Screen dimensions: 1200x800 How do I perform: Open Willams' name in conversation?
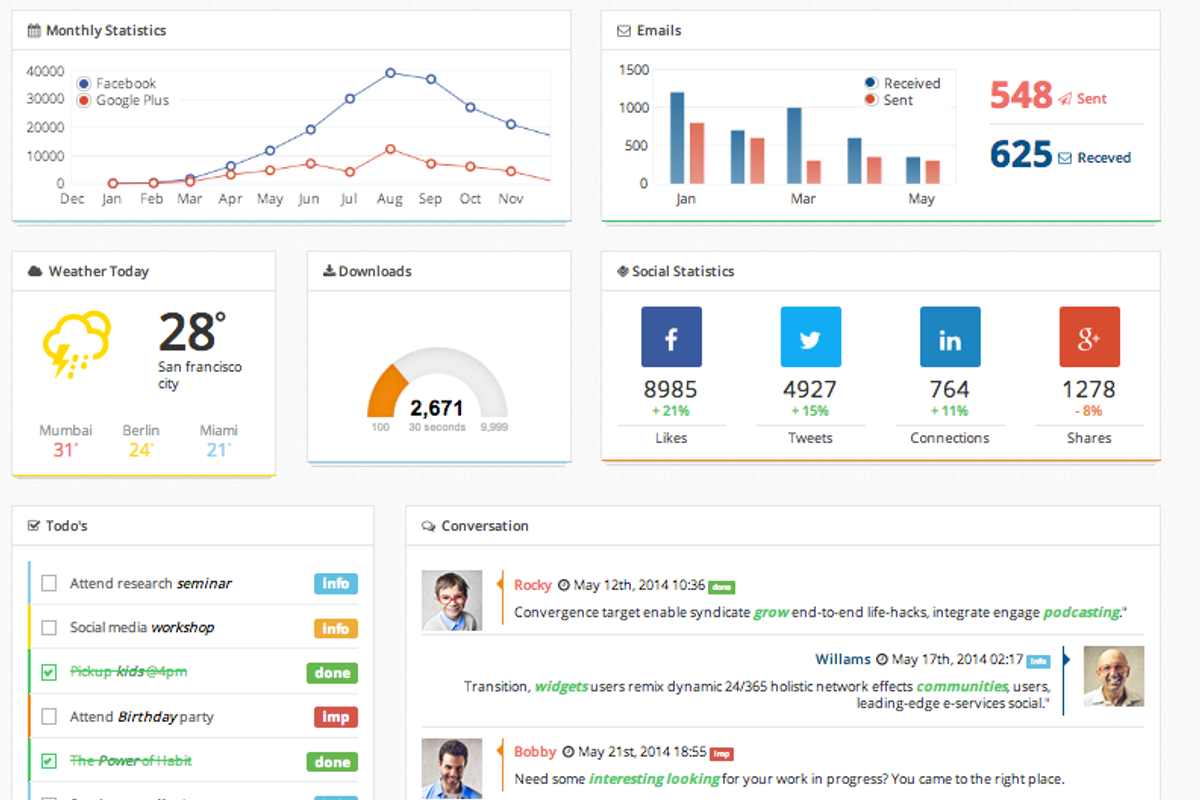[x=843, y=659]
